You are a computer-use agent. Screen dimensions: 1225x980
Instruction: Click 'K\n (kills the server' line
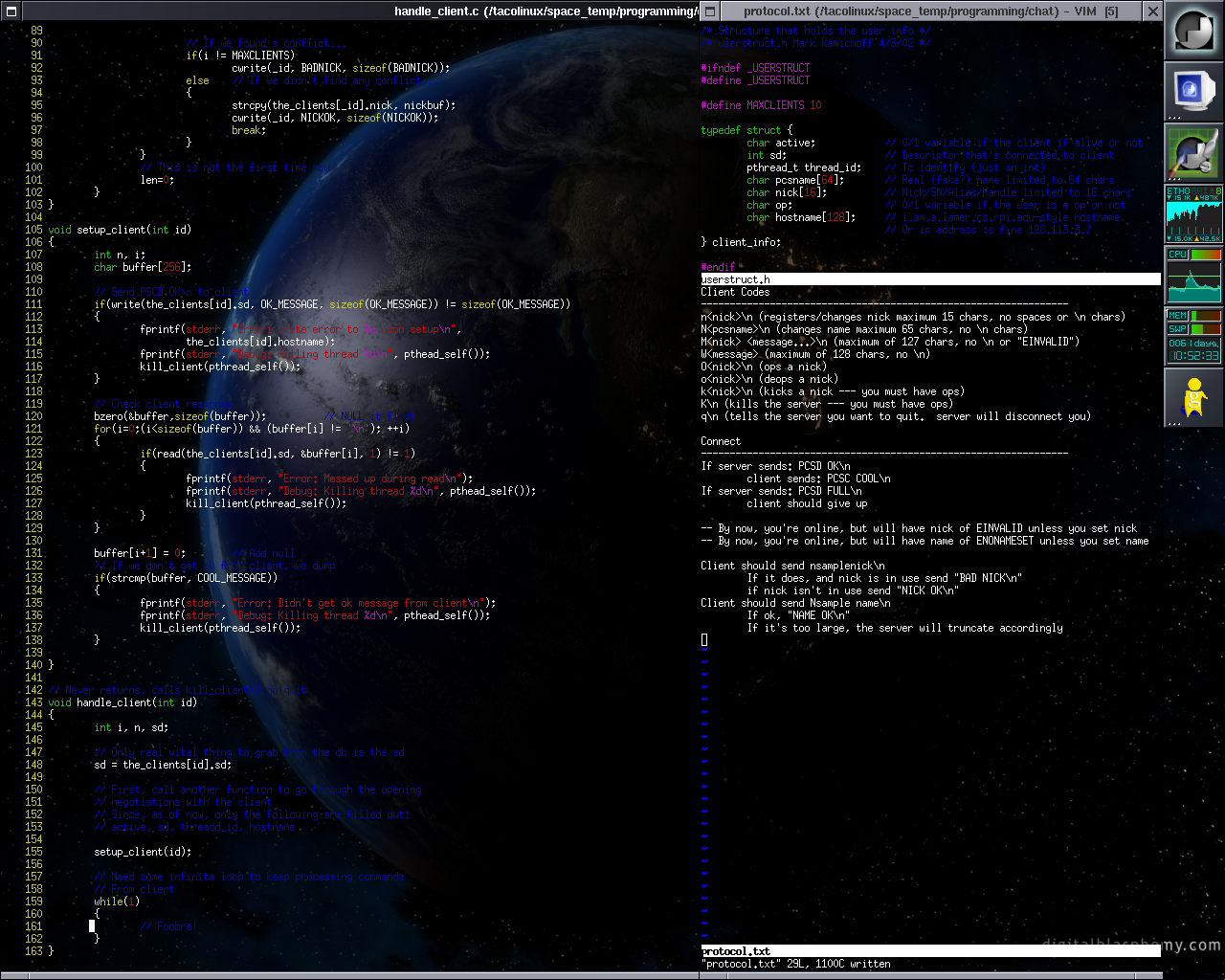761,404
